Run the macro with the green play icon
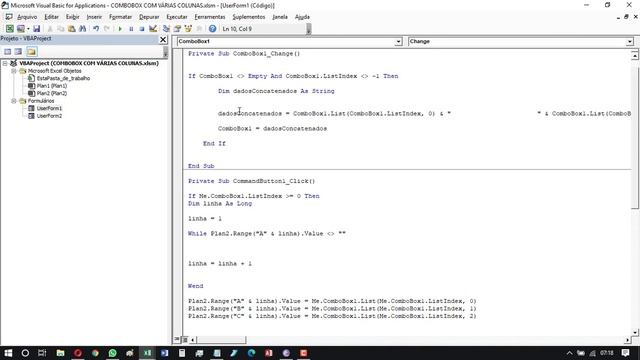 120,29
